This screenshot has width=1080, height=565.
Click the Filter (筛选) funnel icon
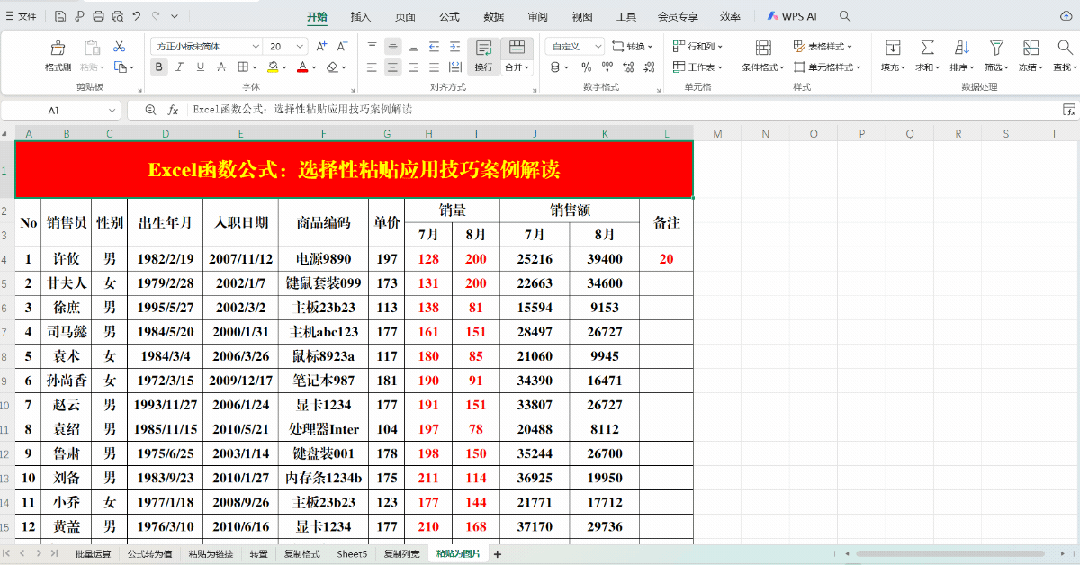996,48
